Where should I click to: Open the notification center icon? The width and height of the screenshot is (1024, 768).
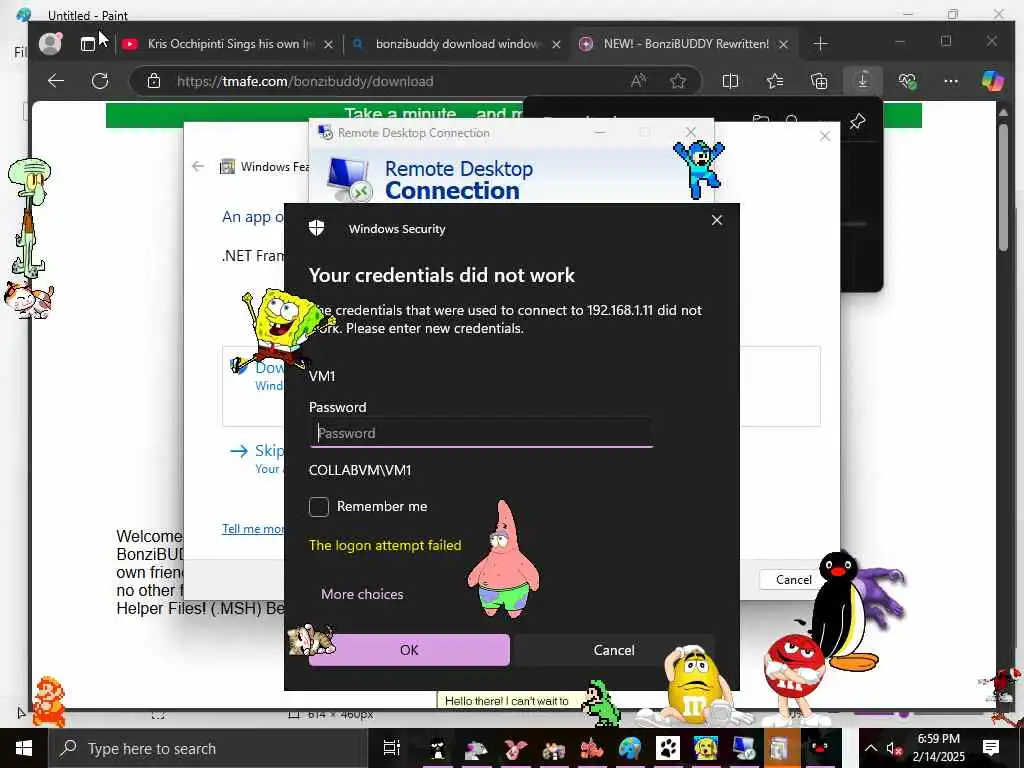[x=991, y=748]
